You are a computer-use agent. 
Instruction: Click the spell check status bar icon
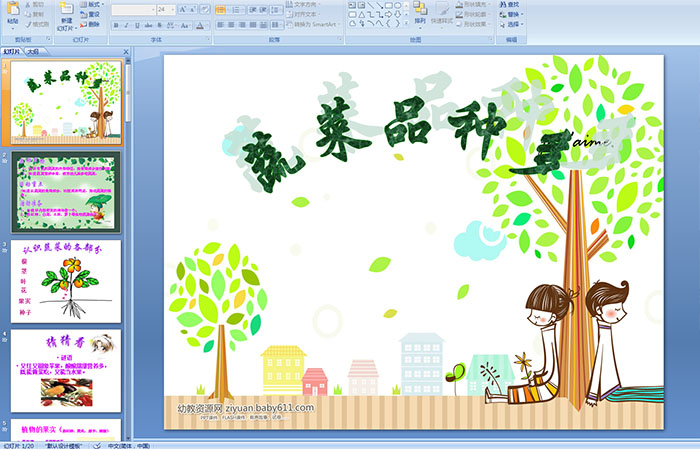pyautogui.click(x=96, y=445)
